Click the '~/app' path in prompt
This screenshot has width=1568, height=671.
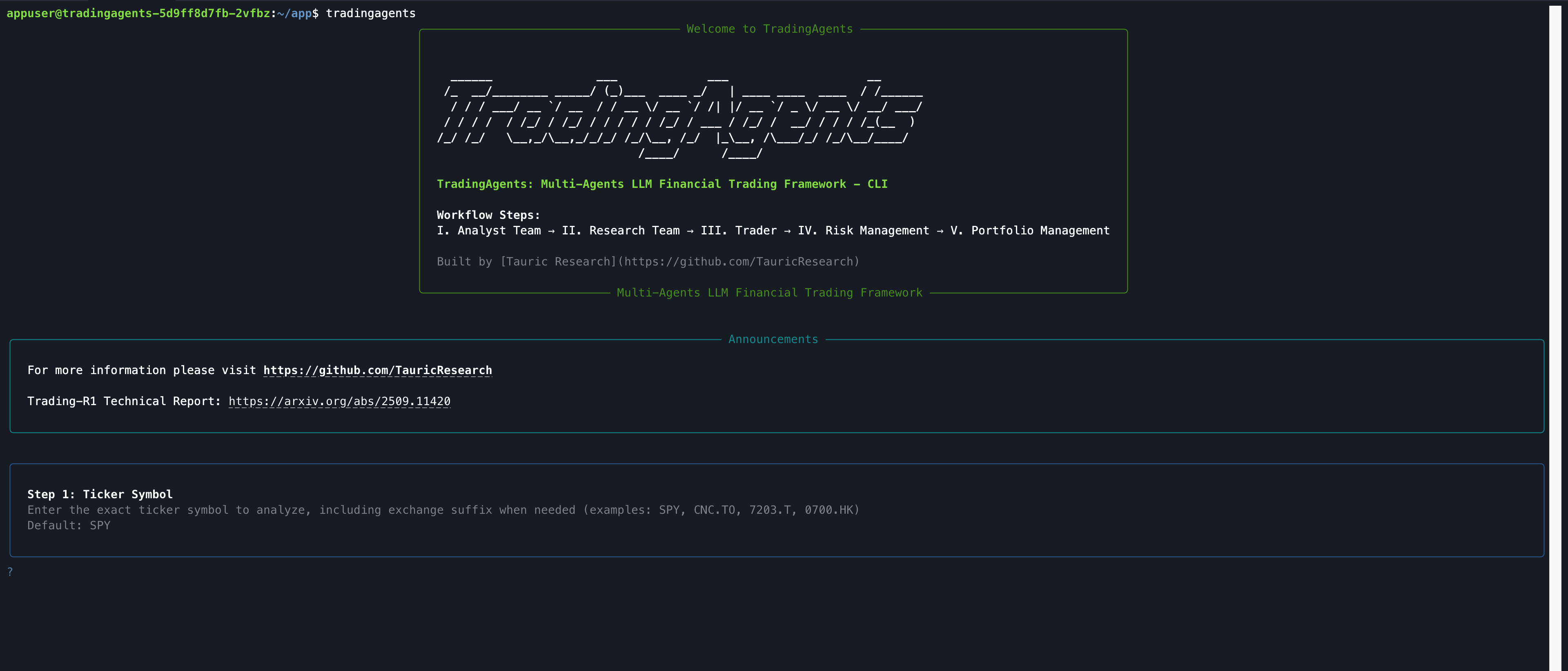click(294, 13)
